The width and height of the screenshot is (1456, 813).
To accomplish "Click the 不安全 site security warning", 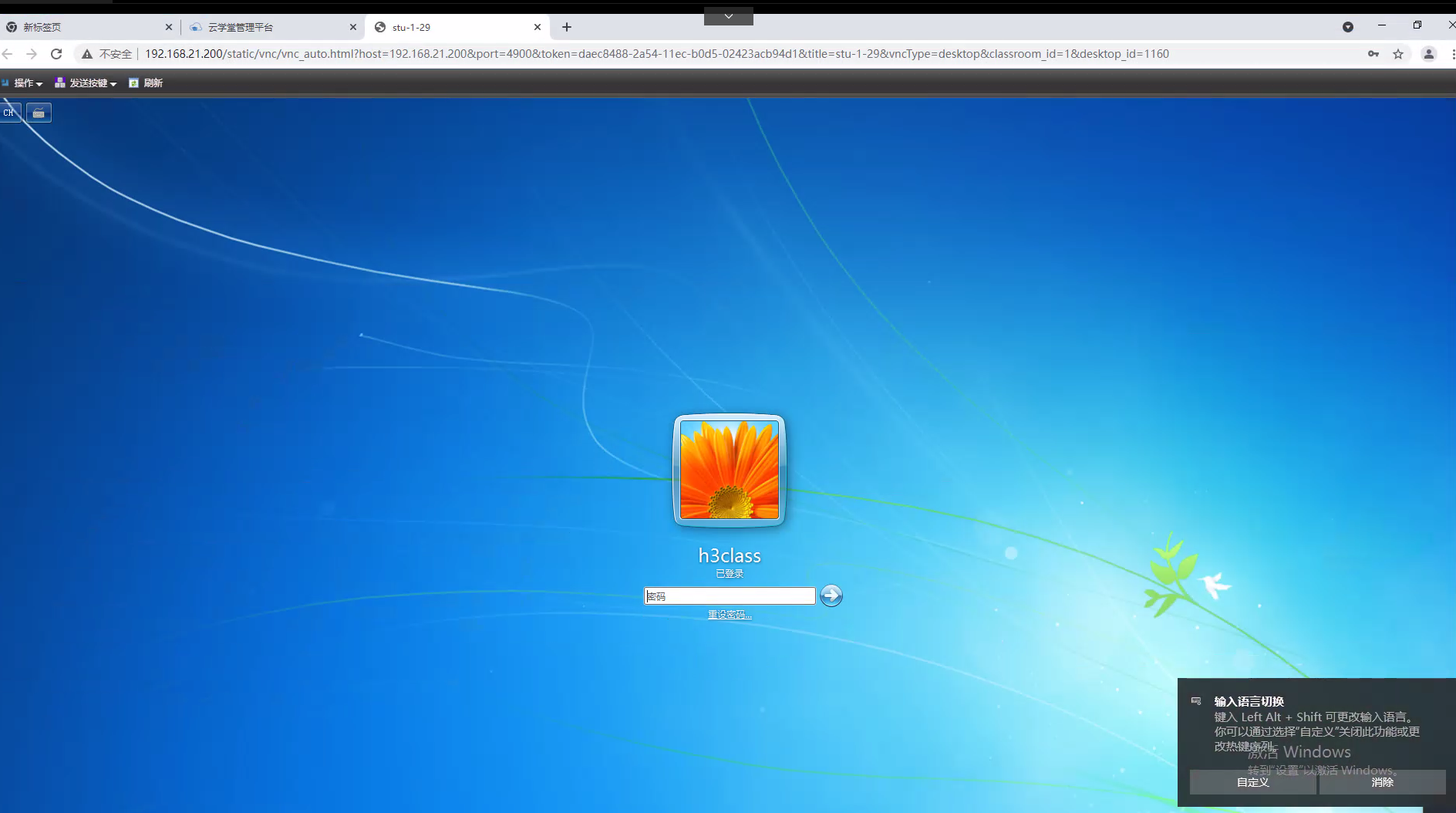I will (x=107, y=54).
